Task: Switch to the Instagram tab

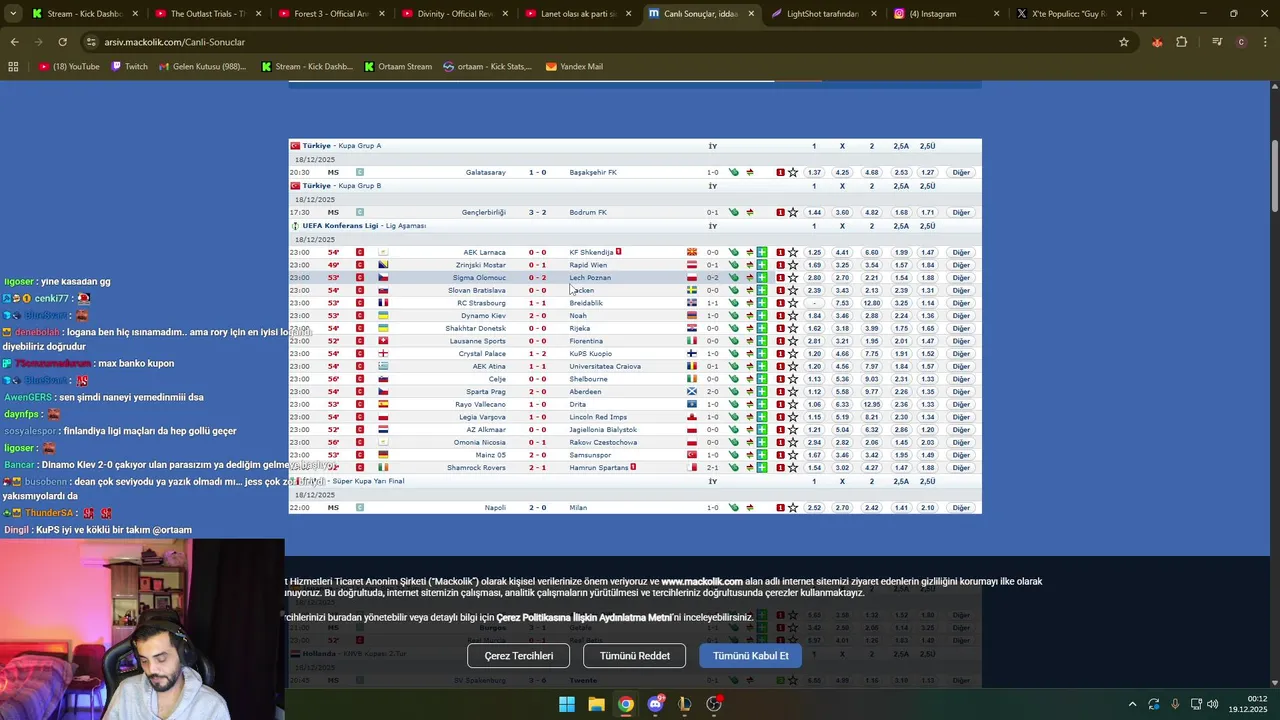Action: pos(946,14)
